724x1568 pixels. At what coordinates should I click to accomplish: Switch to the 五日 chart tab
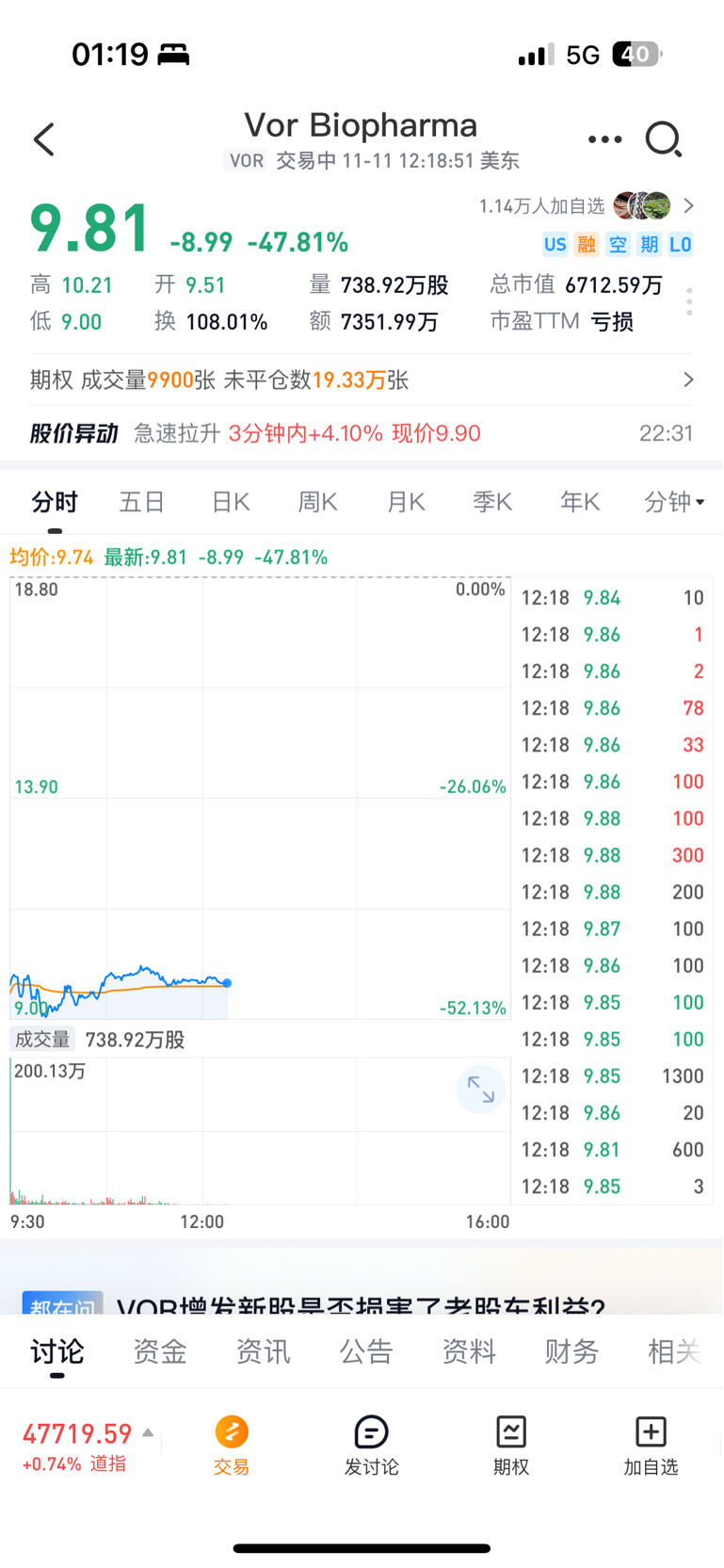(142, 502)
